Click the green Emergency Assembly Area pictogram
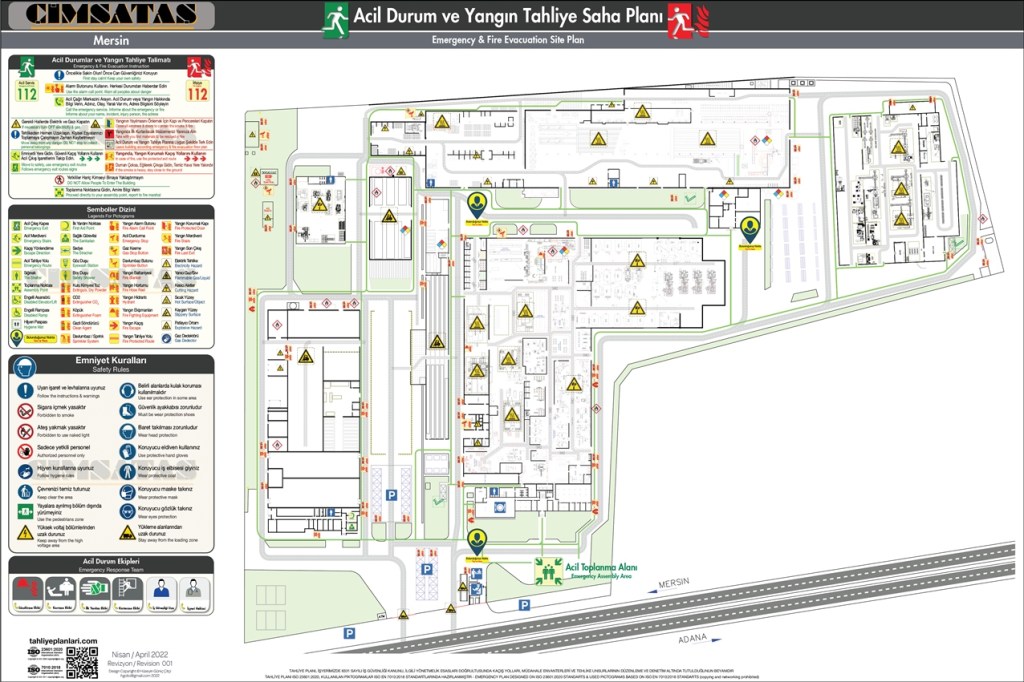The width and height of the screenshot is (1024, 682). 548,571
